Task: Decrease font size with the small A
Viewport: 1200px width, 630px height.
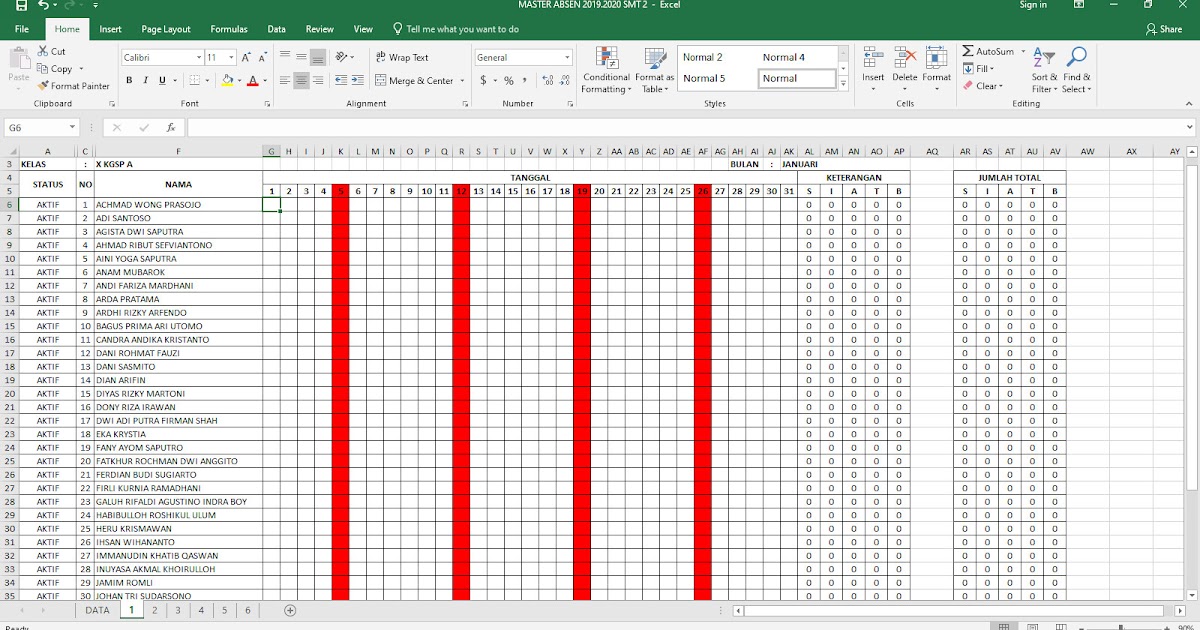Action: pos(263,58)
